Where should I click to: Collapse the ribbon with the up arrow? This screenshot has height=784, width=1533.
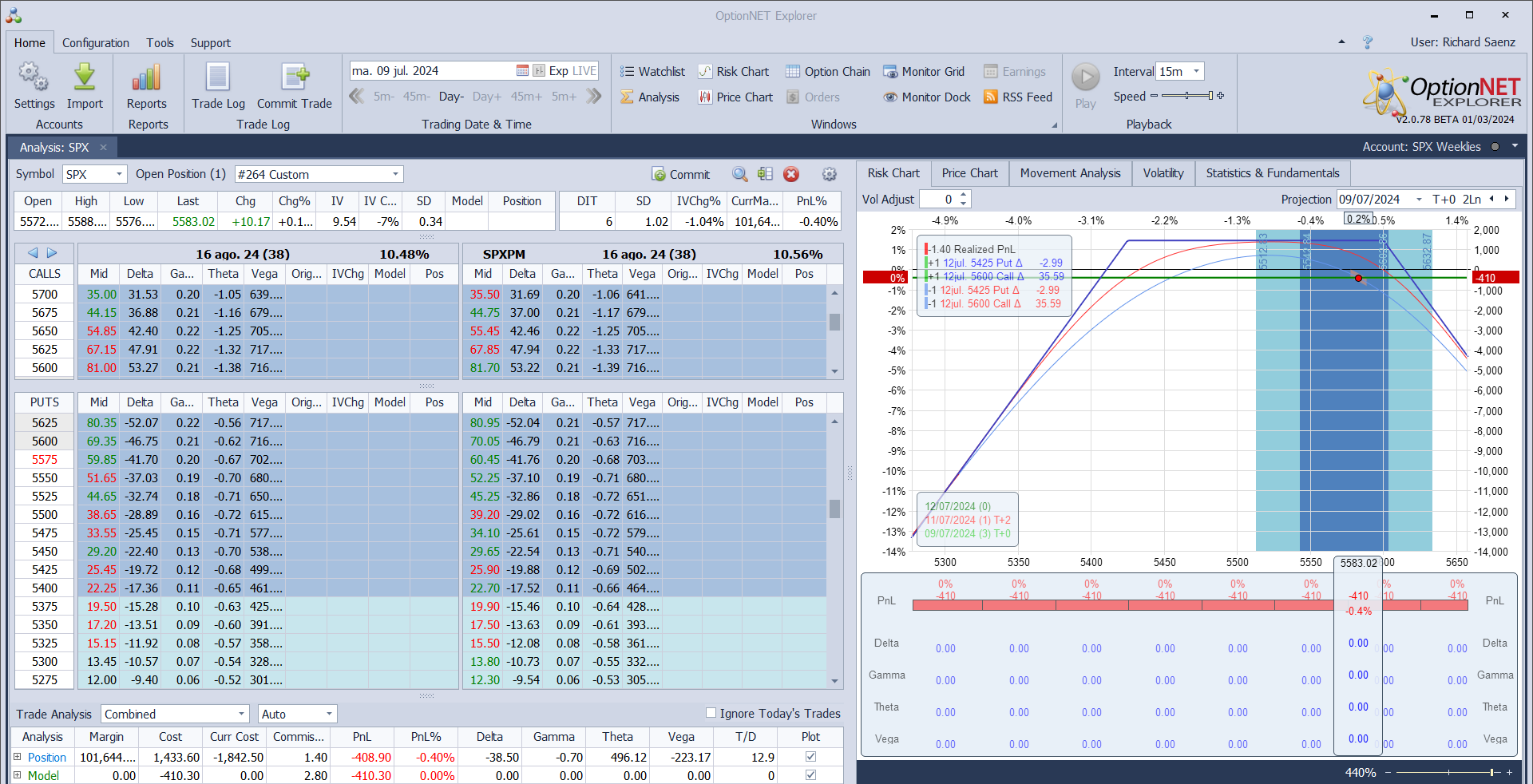point(1341,42)
